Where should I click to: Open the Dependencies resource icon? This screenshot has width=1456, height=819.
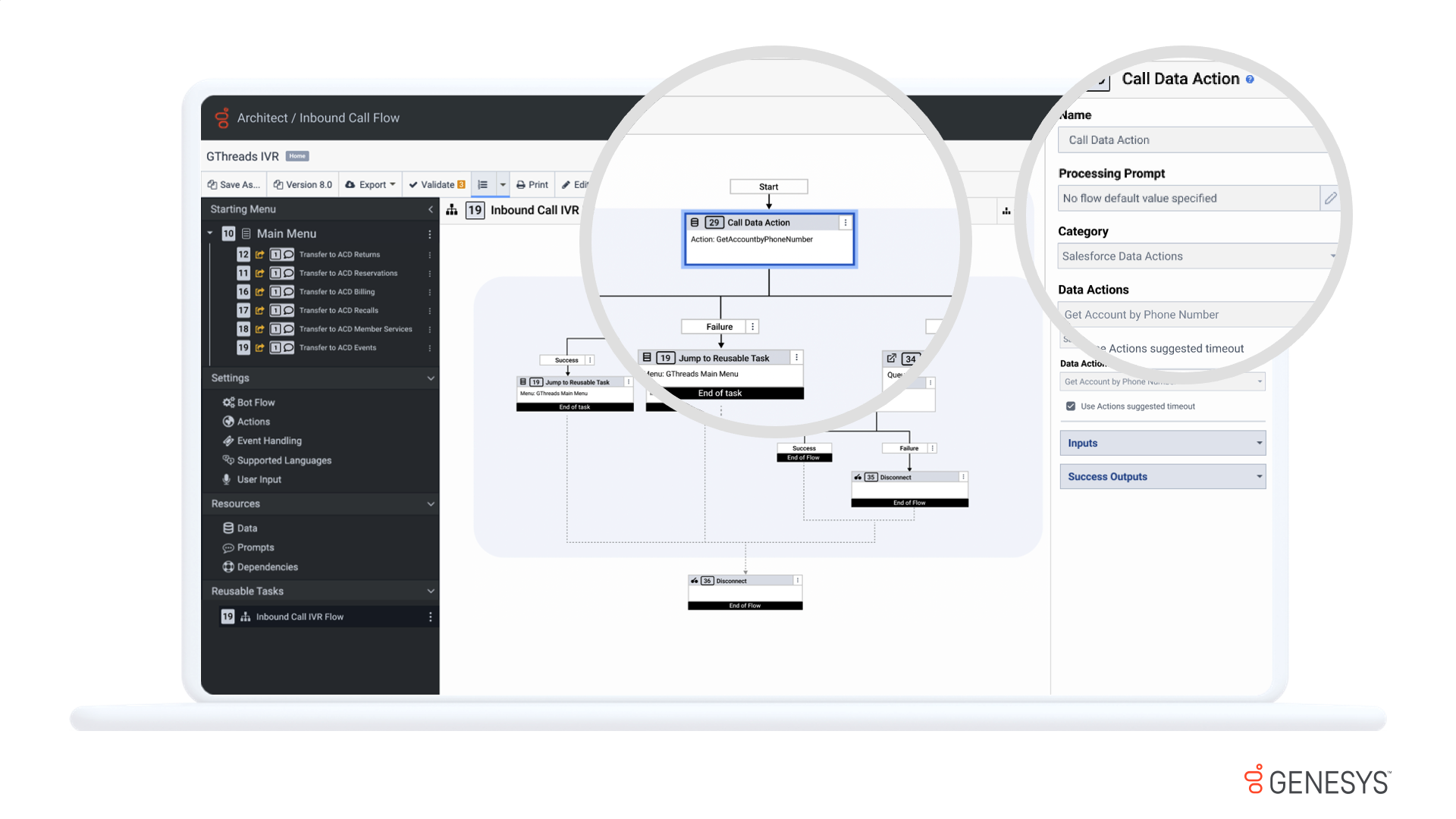229,566
